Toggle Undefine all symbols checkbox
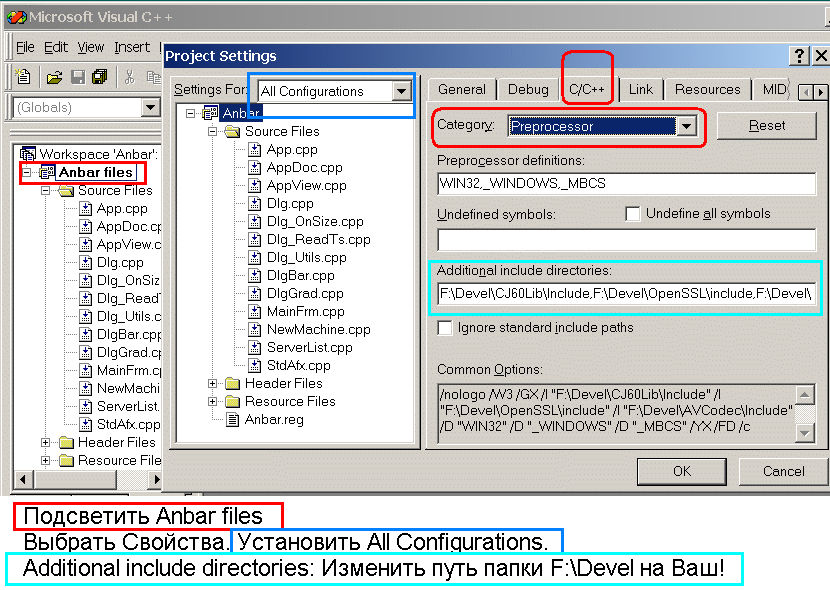The height and width of the screenshot is (590, 830). (x=633, y=214)
